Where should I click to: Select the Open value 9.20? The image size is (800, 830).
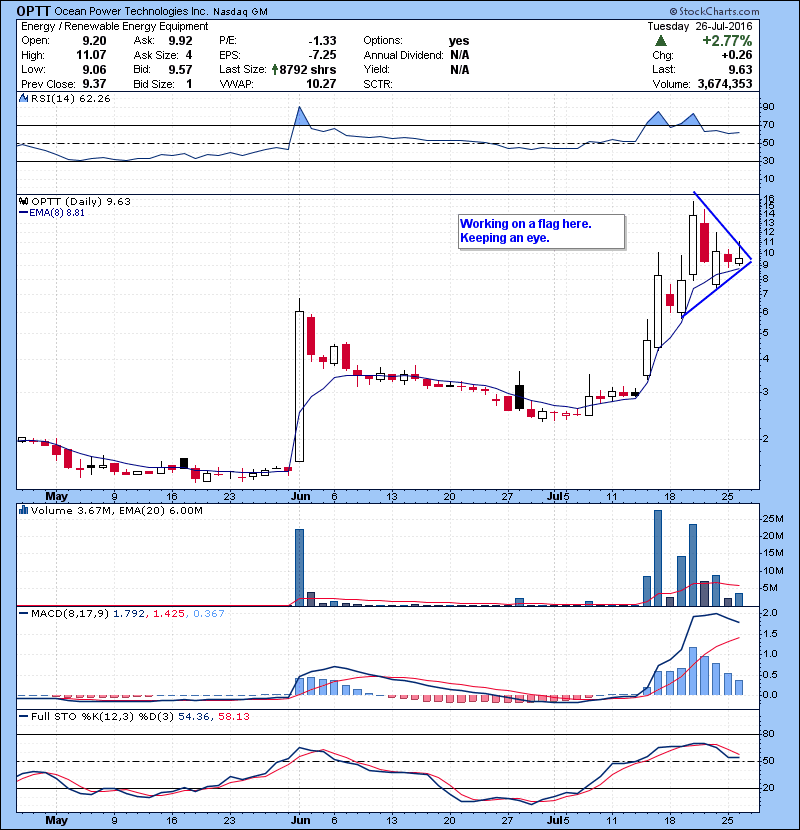[x=94, y=41]
